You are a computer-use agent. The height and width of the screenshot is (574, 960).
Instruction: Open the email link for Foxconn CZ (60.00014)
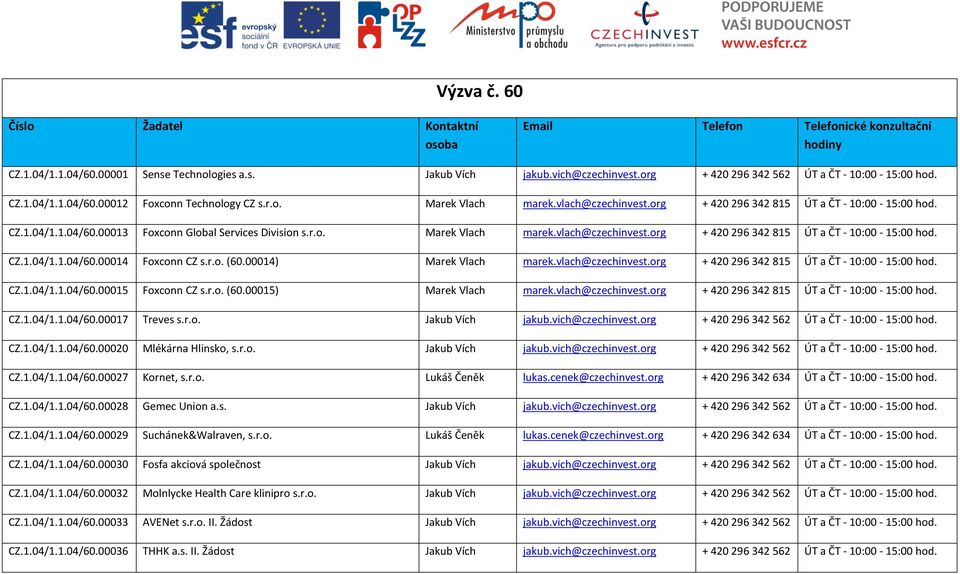pyautogui.click(x=594, y=261)
